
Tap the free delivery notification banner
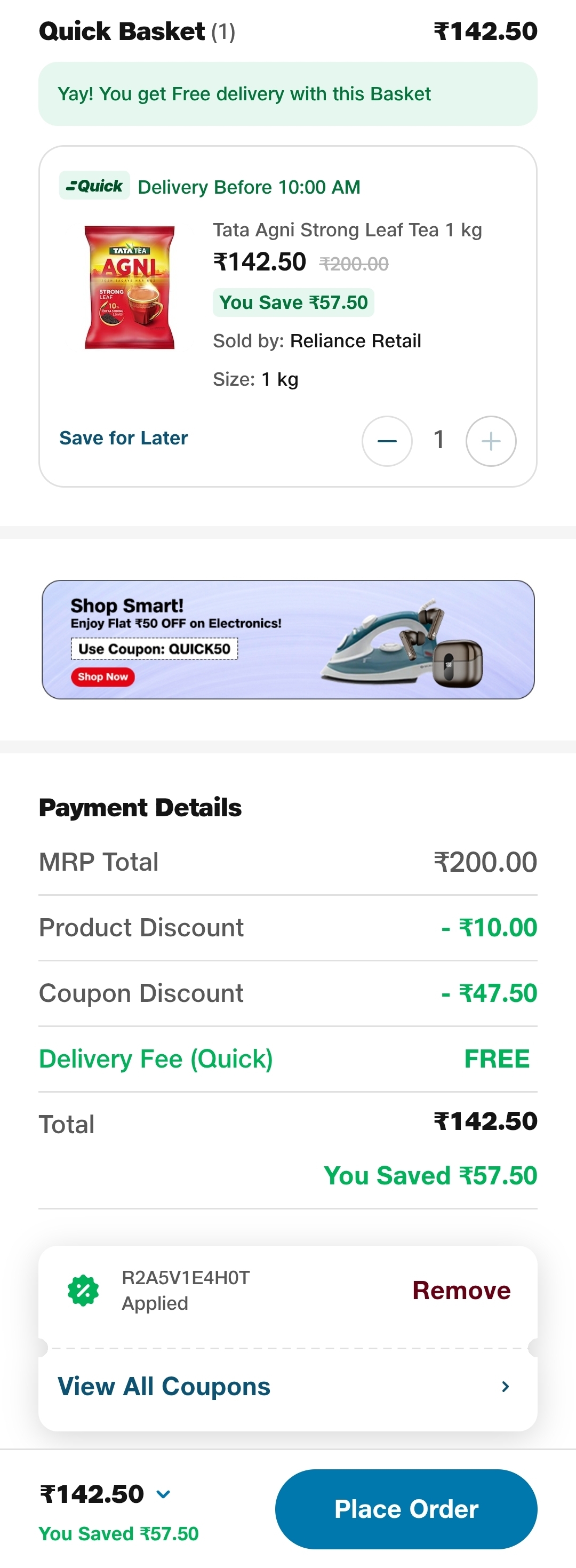(x=287, y=94)
